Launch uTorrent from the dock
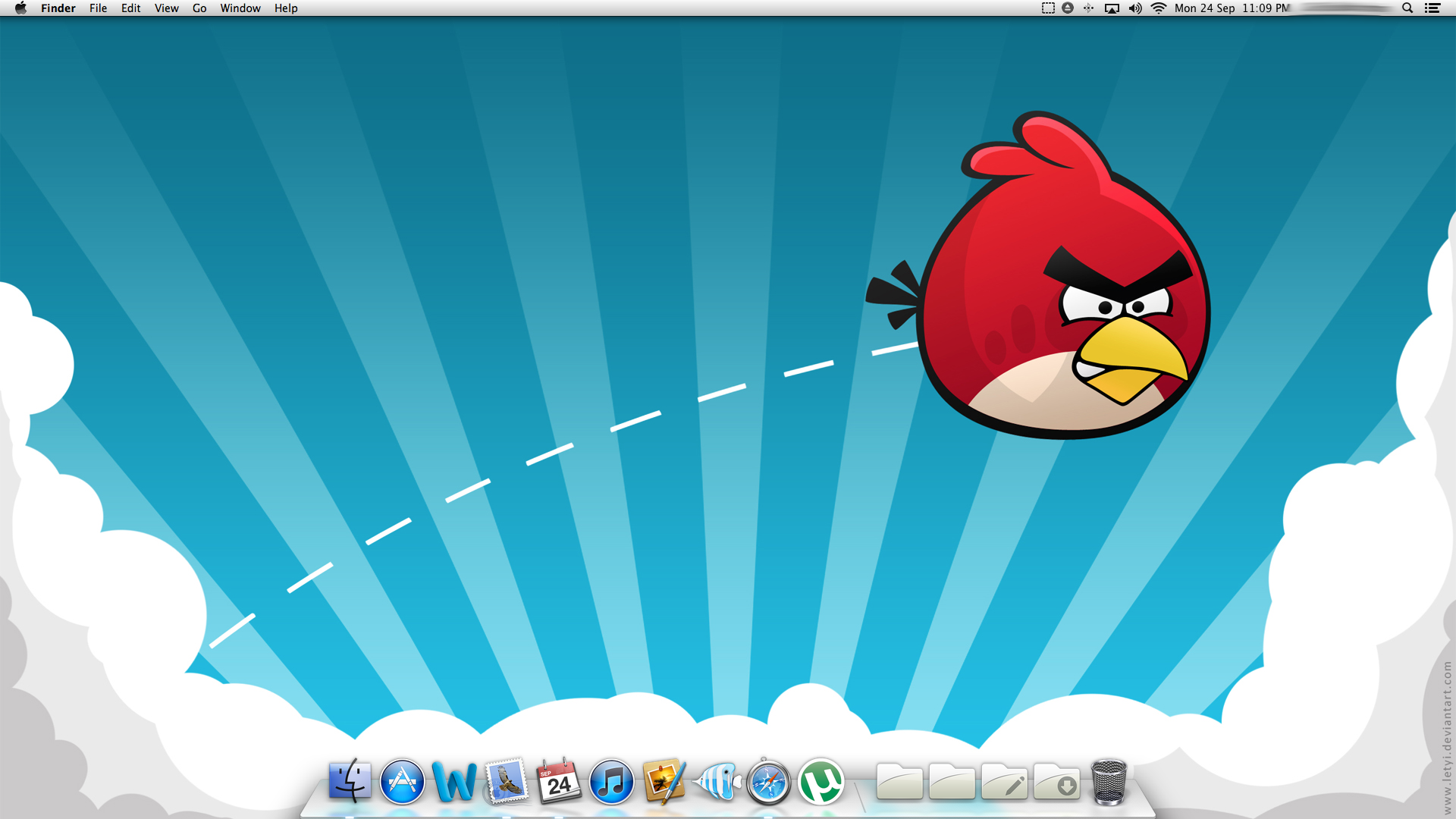The image size is (1456, 819). (821, 782)
